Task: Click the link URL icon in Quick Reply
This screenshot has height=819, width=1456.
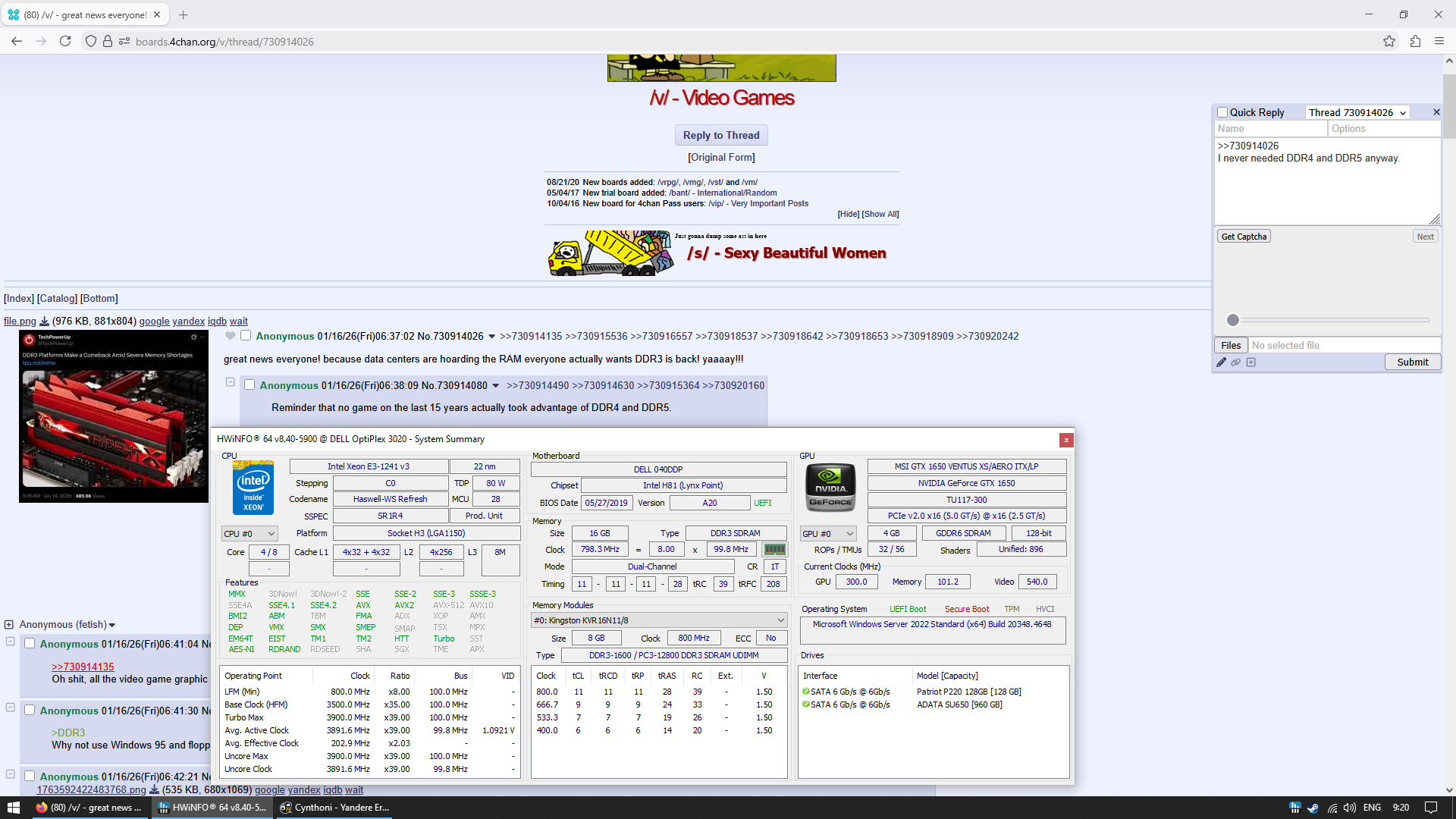Action: (1236, 362)
